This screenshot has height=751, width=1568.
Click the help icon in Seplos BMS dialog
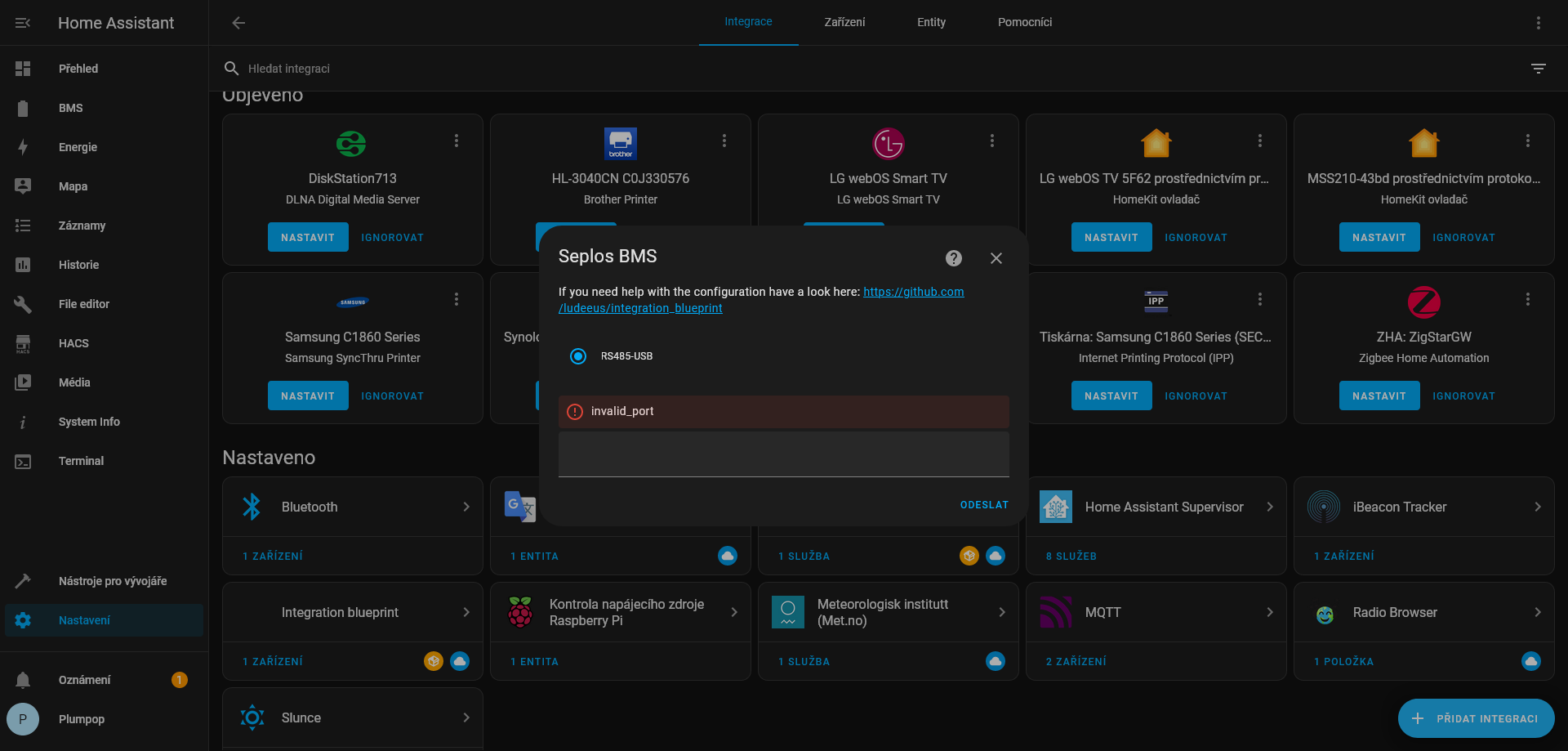pyautogui.click(x=952, y=258)
